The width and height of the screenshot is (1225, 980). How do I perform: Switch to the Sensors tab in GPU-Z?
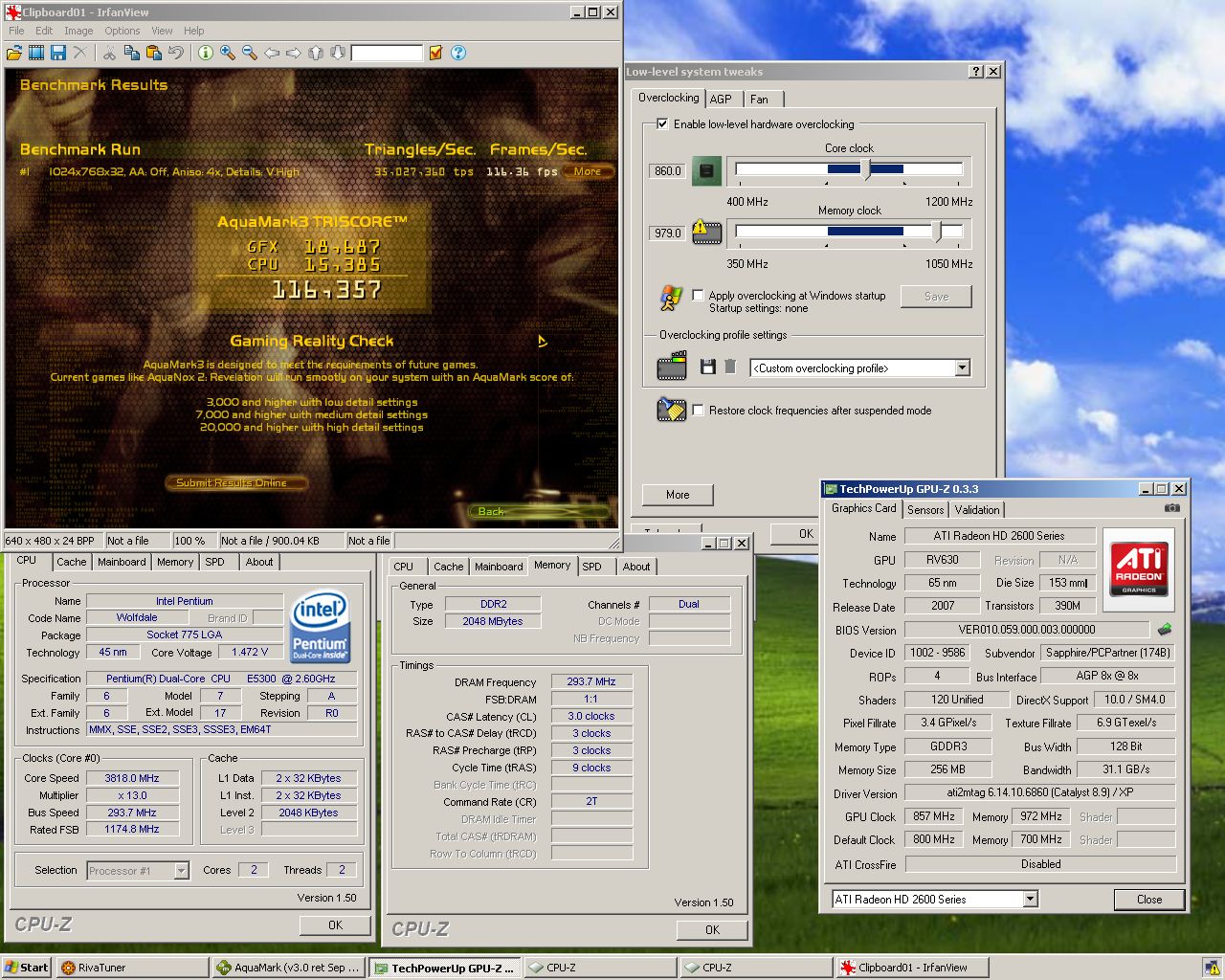(x=925, y=510)
